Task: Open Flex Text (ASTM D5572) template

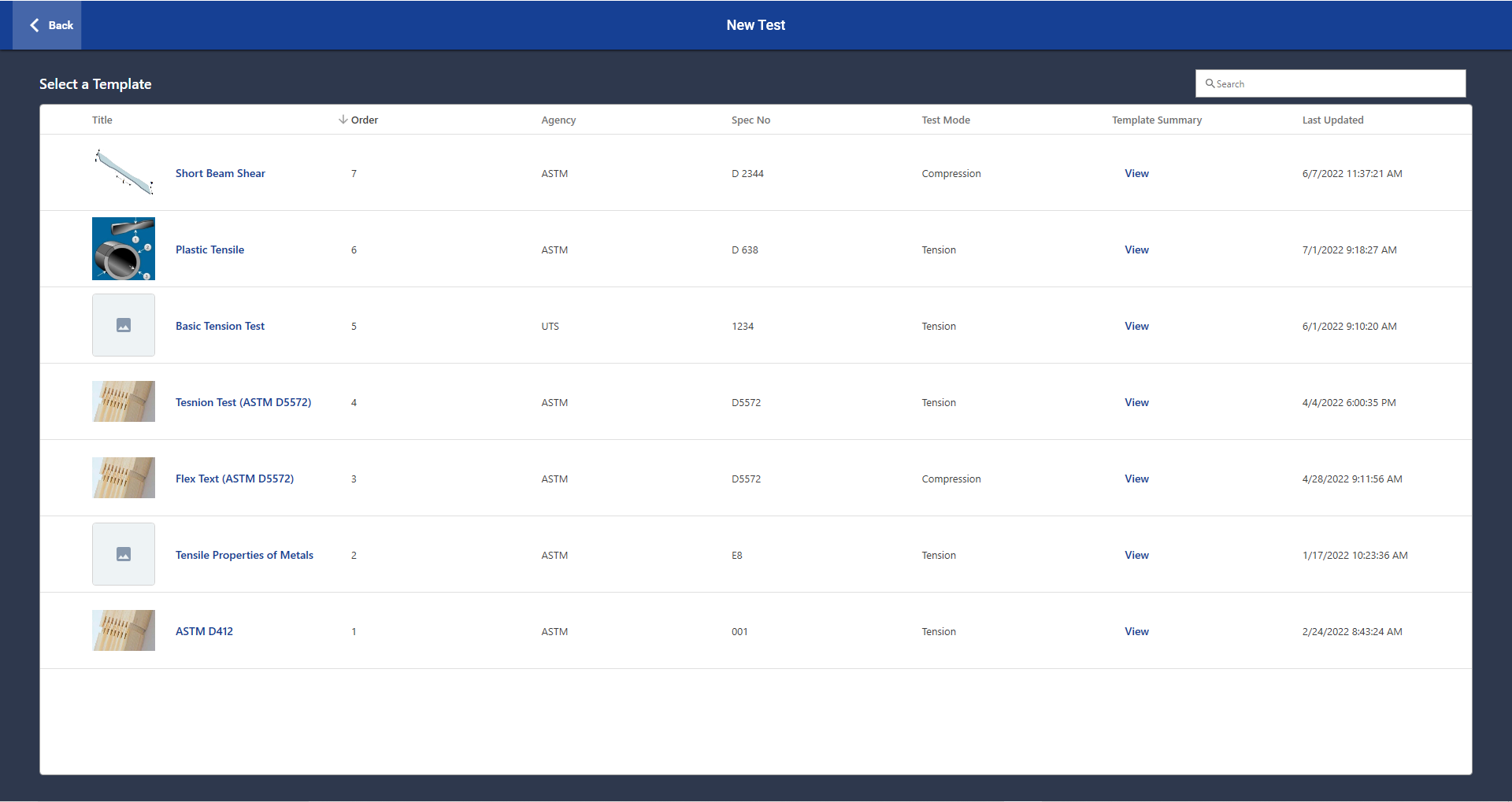Action: (x=235, y=479)
